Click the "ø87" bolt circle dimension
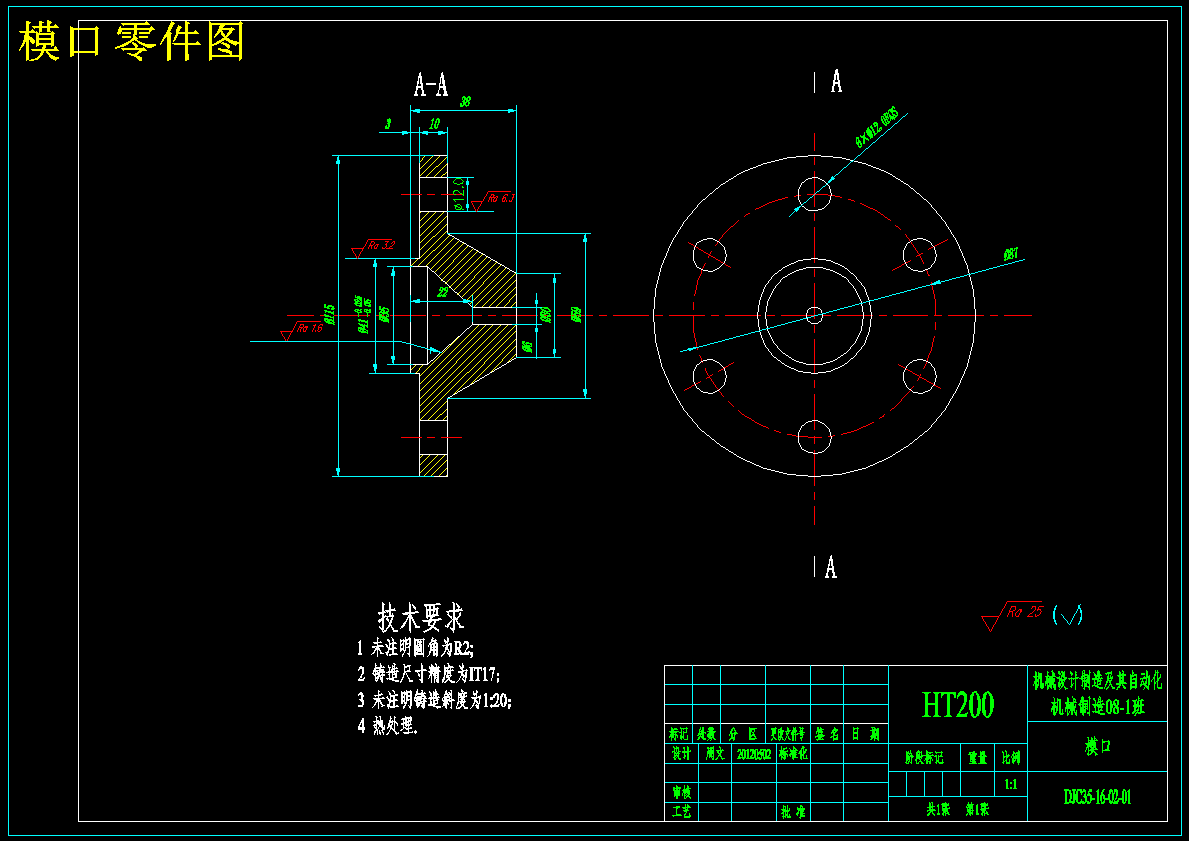Screen dimensions: 1189x841 (1011, 254)
